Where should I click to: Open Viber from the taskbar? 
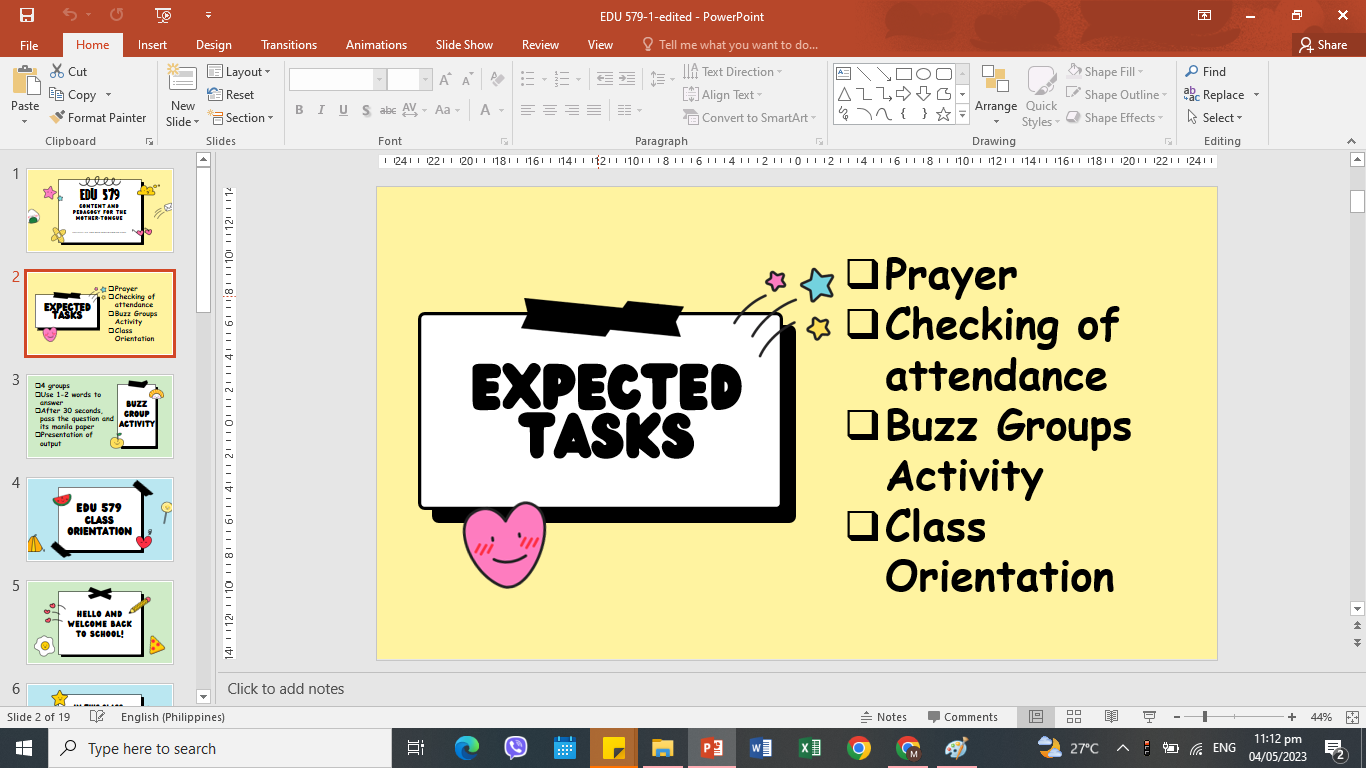coord(516,748)
